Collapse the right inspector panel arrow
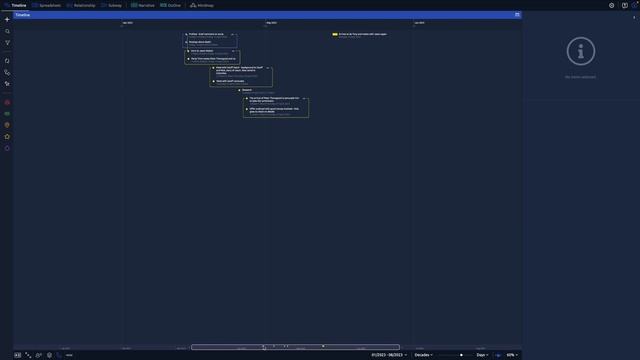Image resolution: width=640 pixels, height=360 pixels. (634, 18)
